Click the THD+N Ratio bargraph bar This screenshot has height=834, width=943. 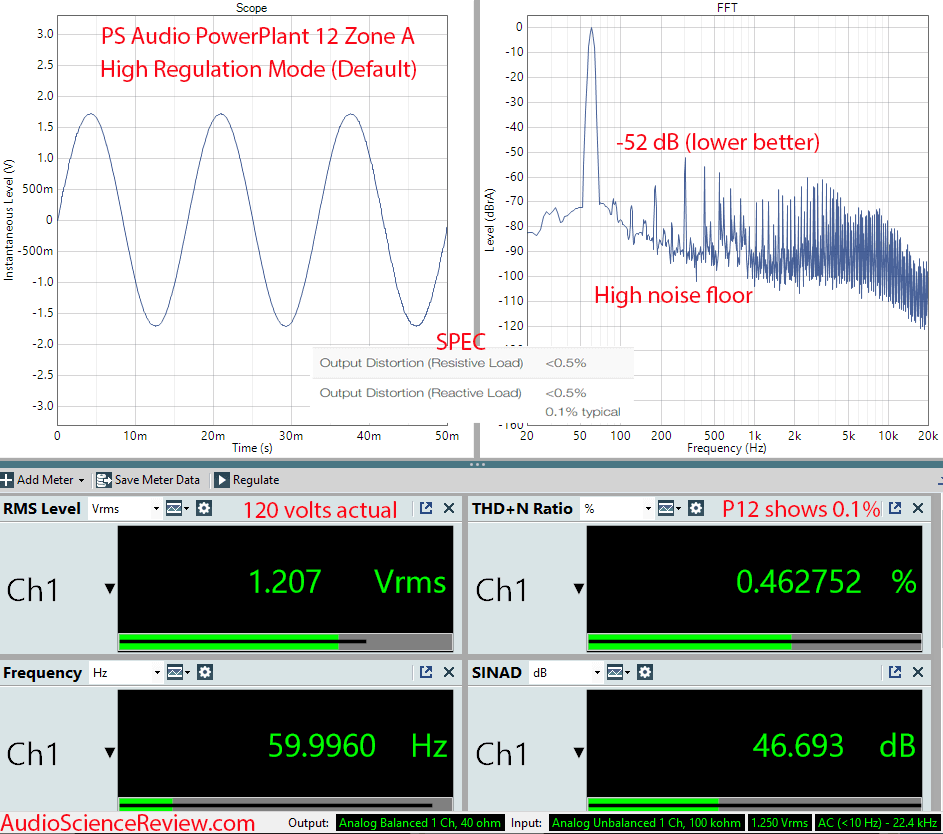click(754, 642)
